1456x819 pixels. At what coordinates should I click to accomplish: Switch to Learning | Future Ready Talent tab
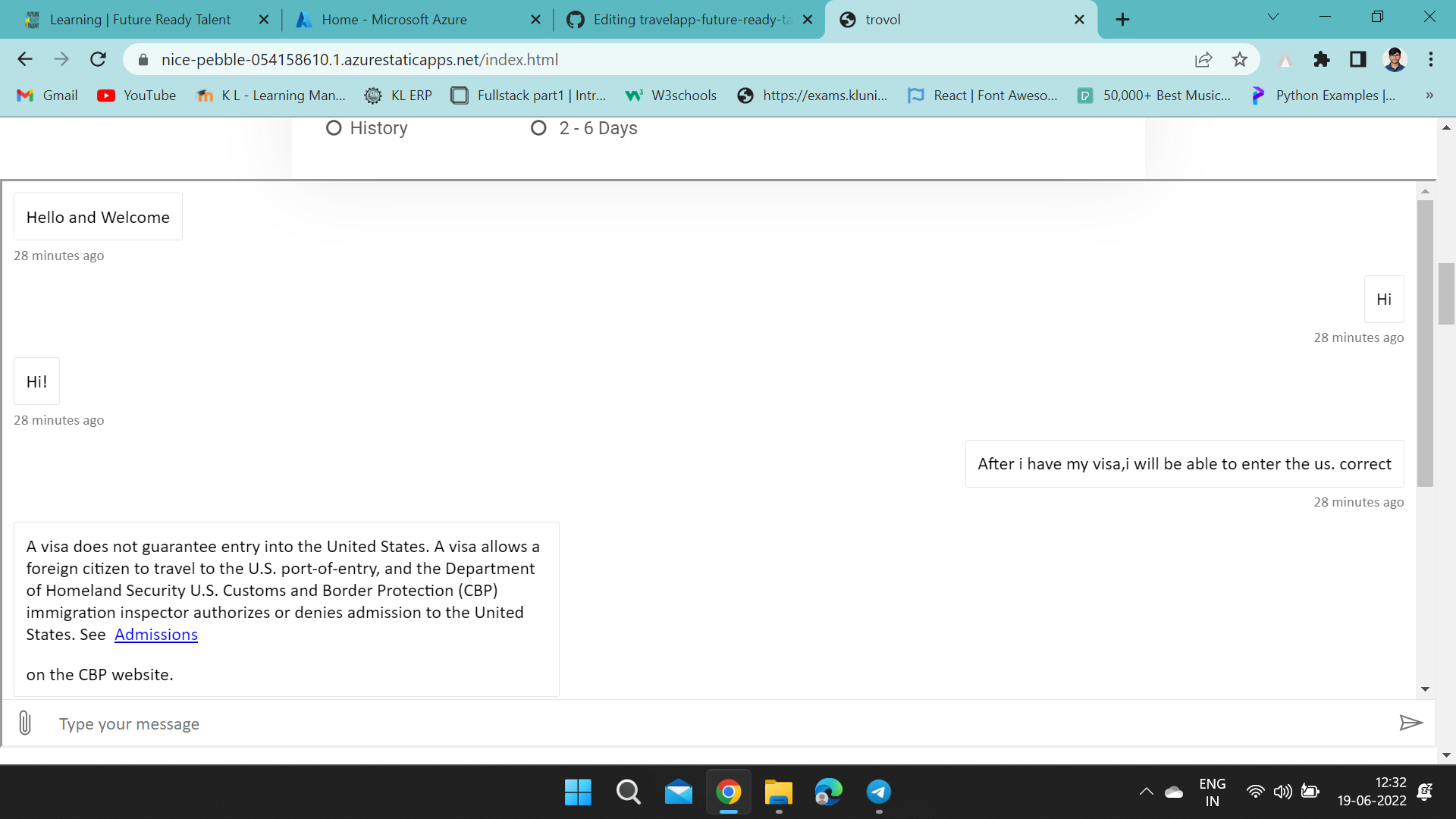[140, 20]
